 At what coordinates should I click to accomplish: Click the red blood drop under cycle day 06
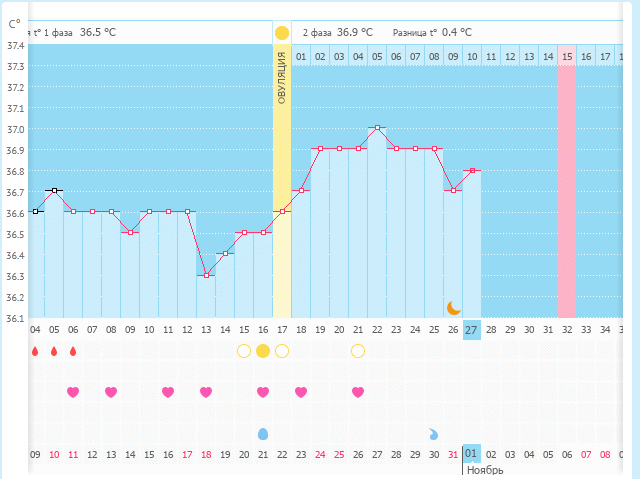(73, 351)
